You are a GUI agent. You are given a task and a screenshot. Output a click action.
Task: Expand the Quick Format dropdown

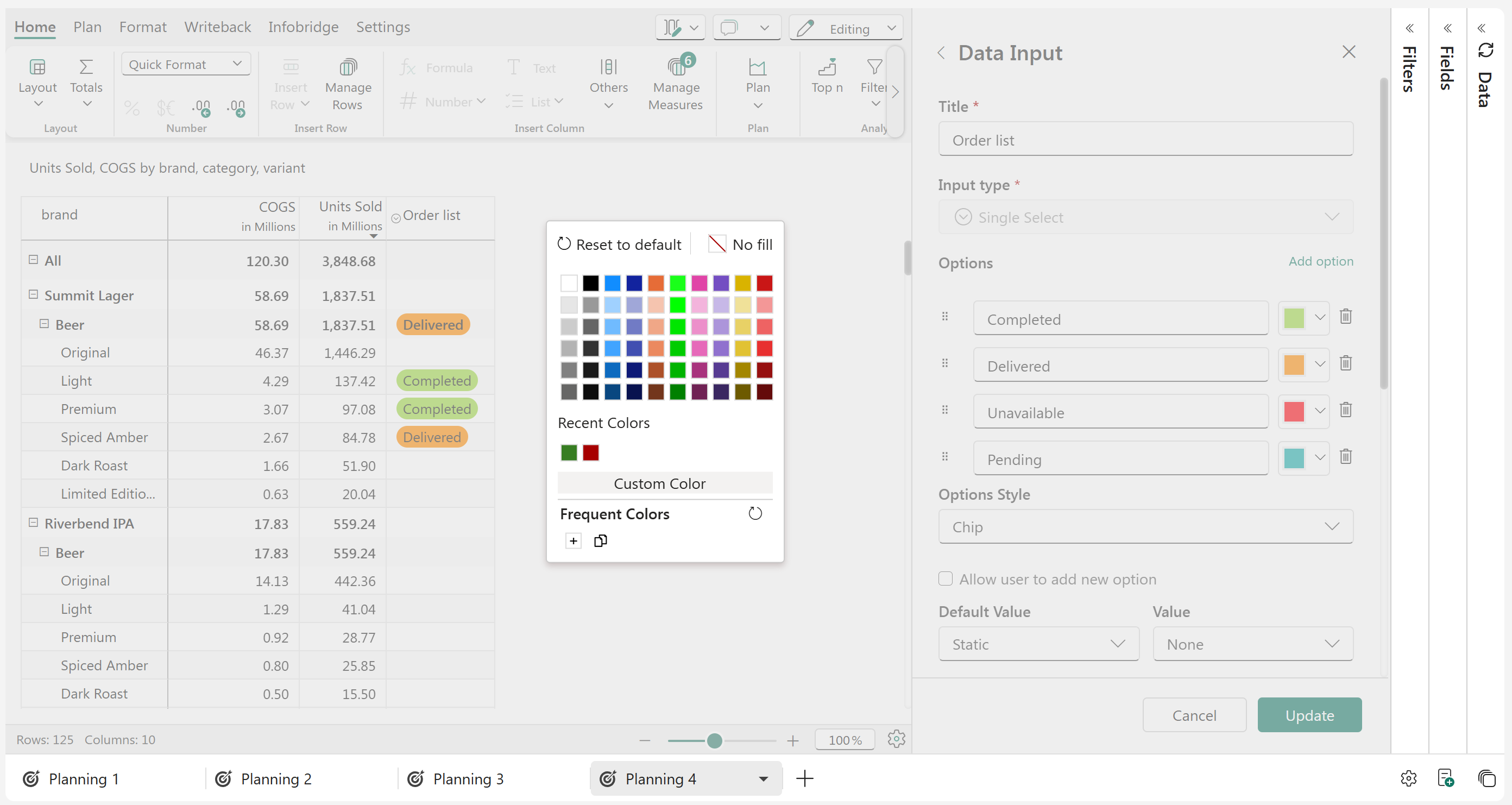click(186, 64)
